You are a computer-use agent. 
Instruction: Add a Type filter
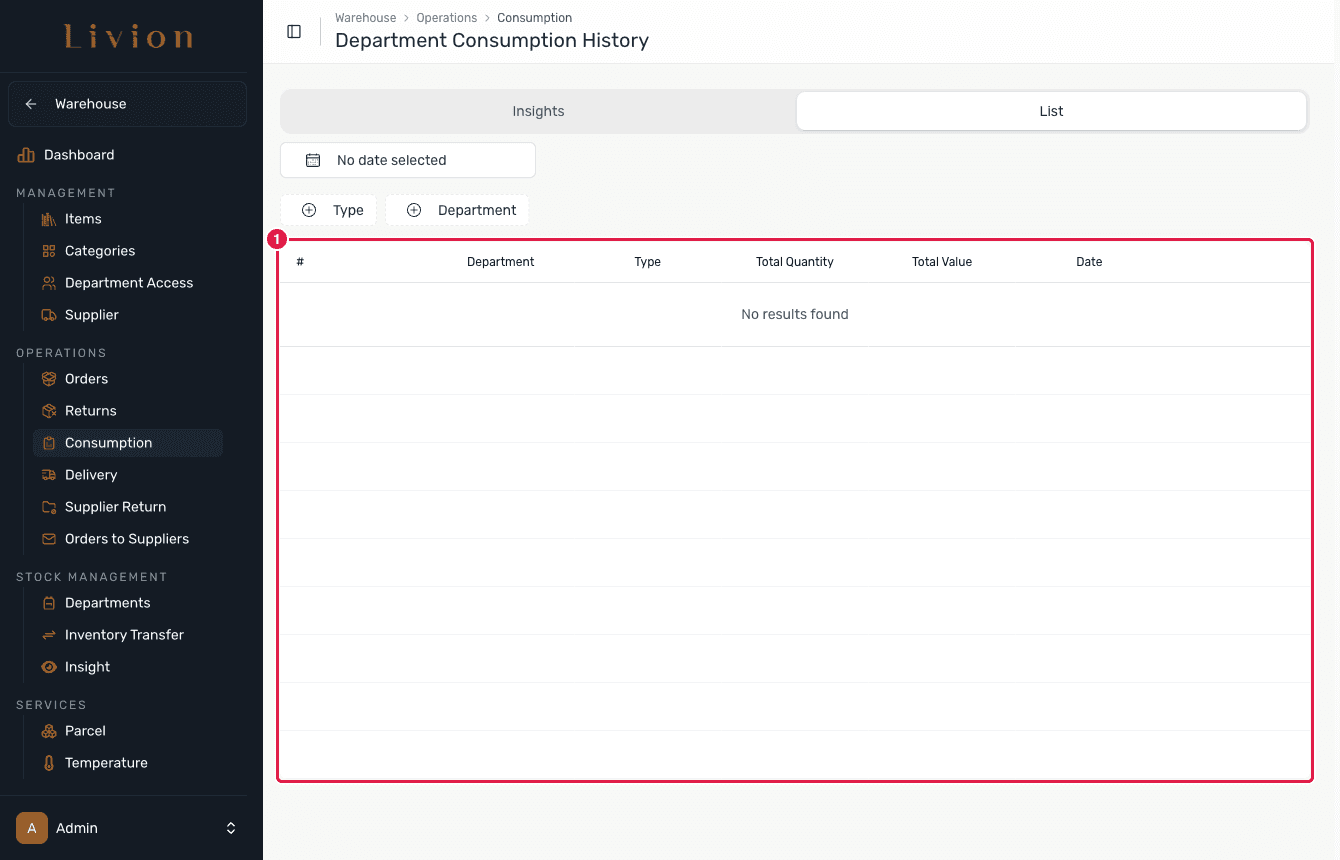click(x=329, y=210)
